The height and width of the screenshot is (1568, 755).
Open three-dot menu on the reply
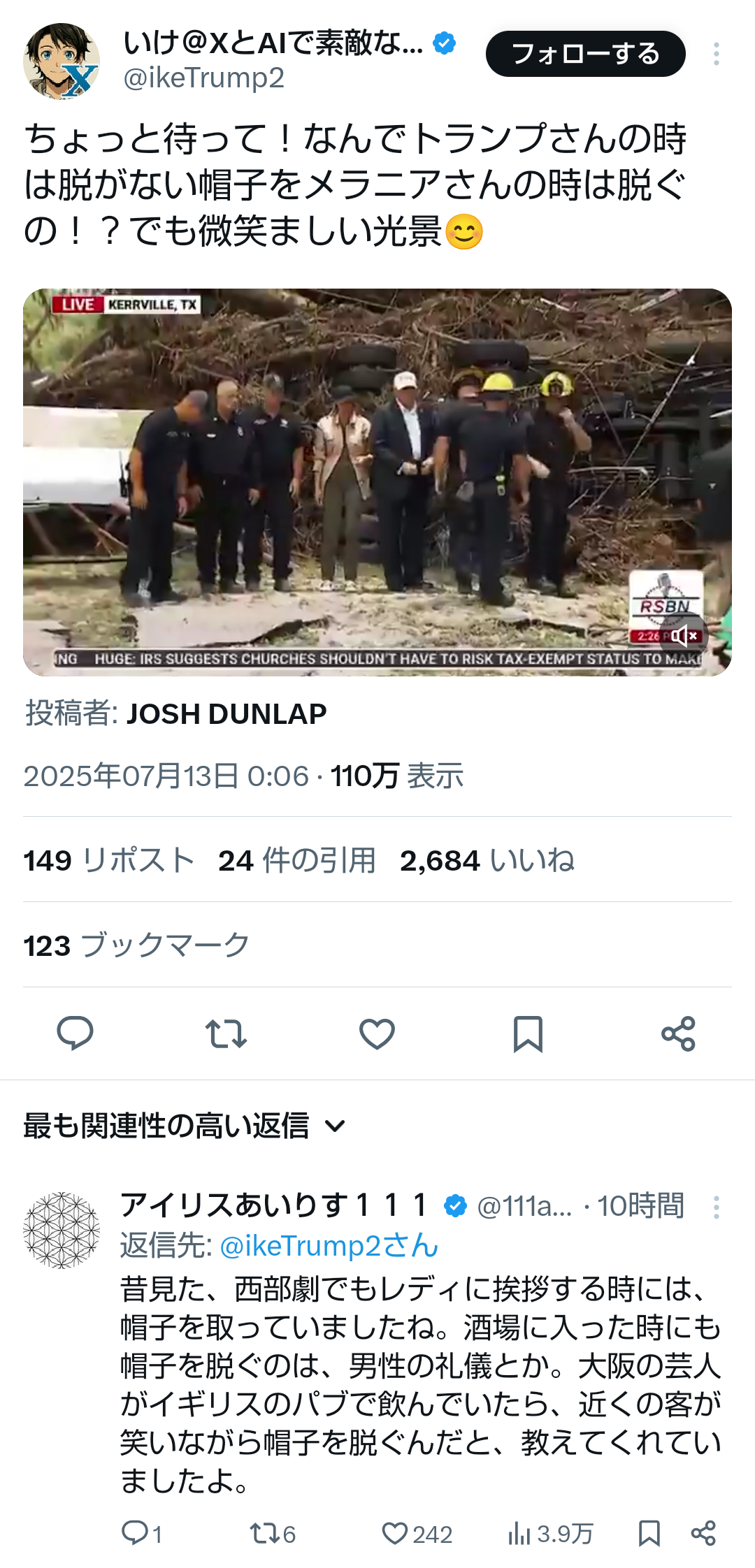pyautogui.click(x=716, y=1207)
